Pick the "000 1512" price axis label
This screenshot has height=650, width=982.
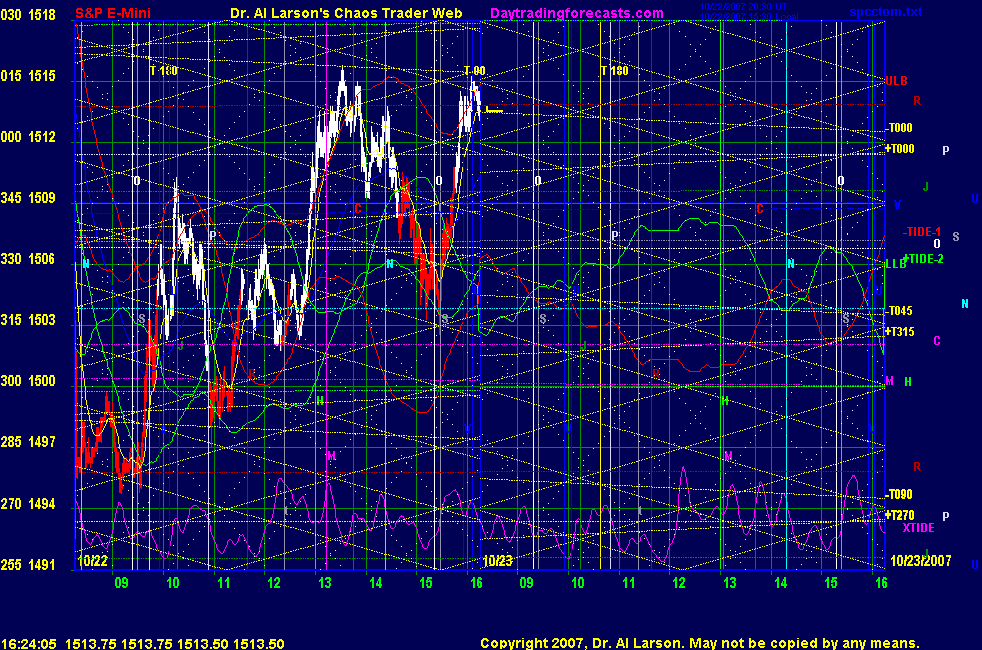pos(28,137)
